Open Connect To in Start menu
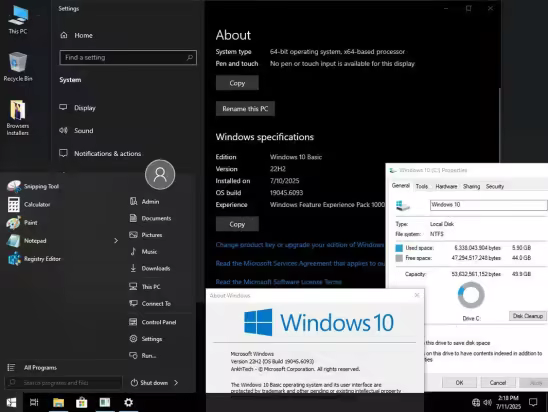This screenshot has height=412, width=548. [150, 304]
